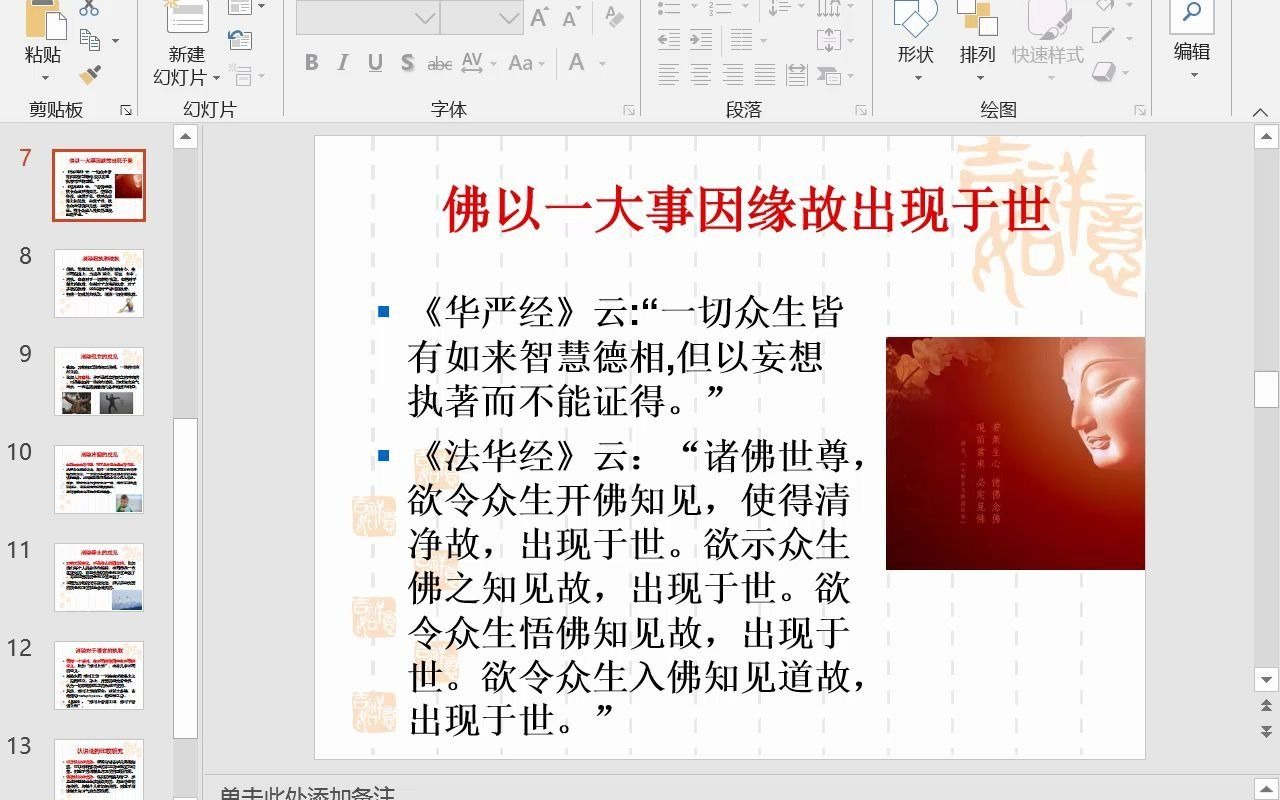The height and width of the screenshot is (800, 1280).
Task: Toggle Justify paragraph alignment
Action: [765, 75]
